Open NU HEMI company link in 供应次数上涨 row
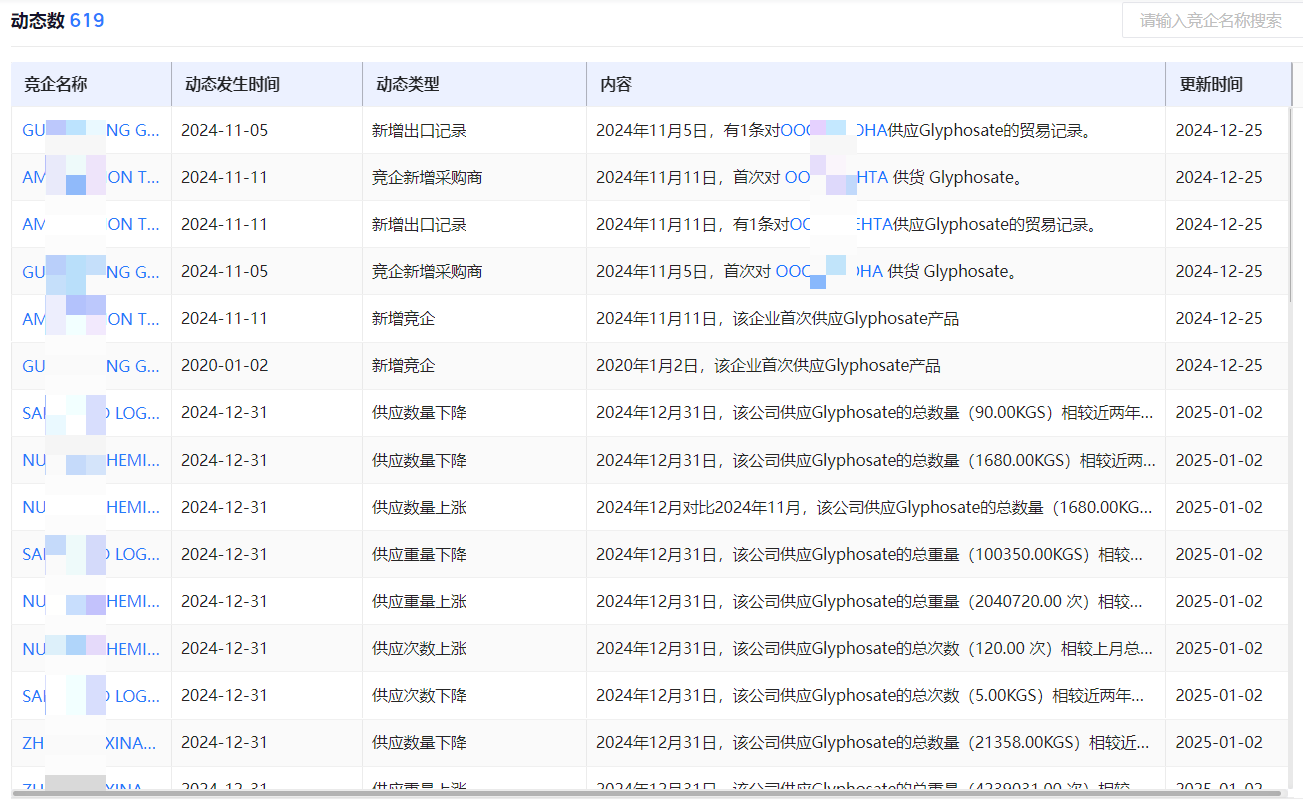 (91, 649)
